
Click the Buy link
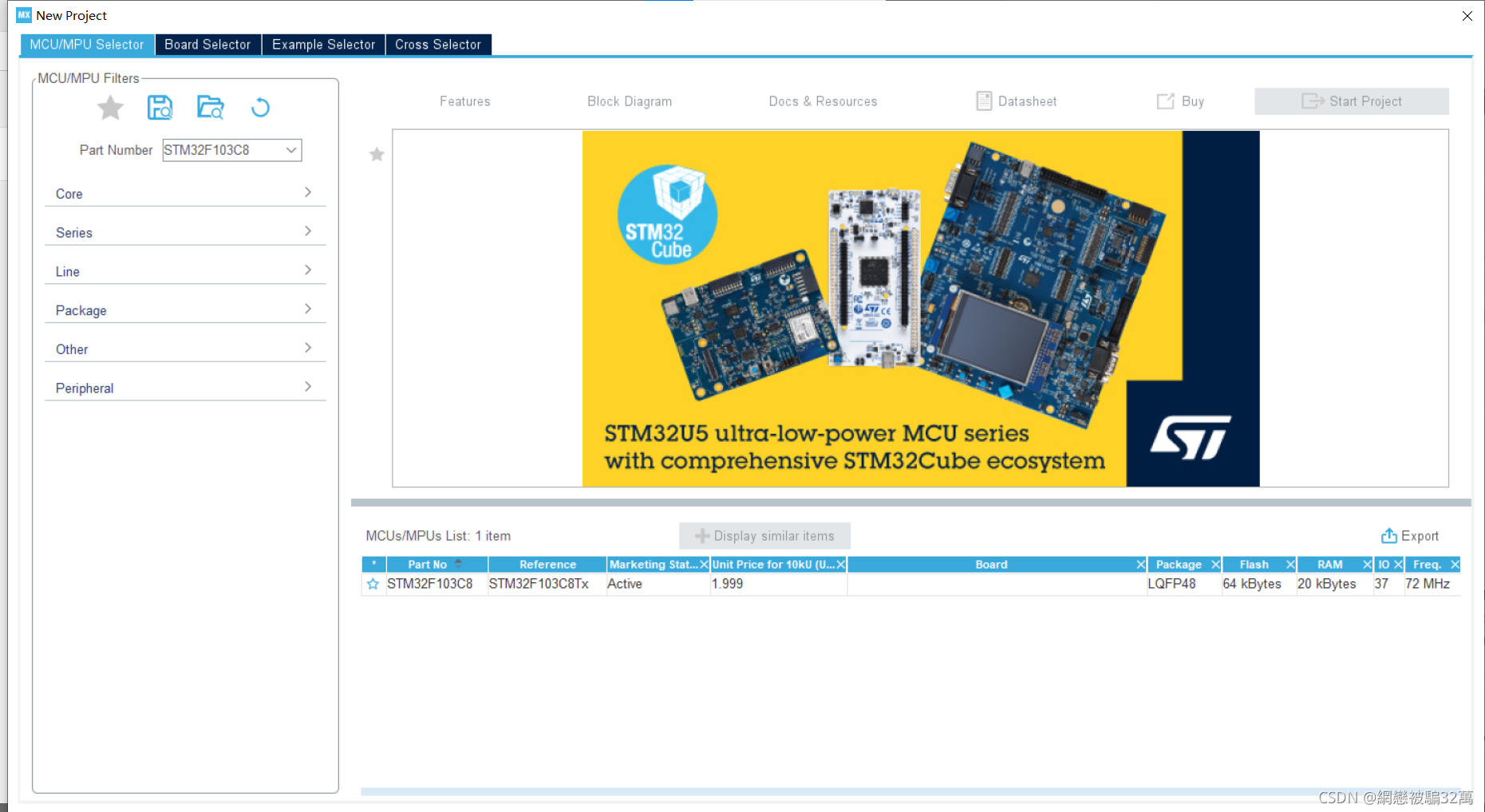coord(1181,101)
